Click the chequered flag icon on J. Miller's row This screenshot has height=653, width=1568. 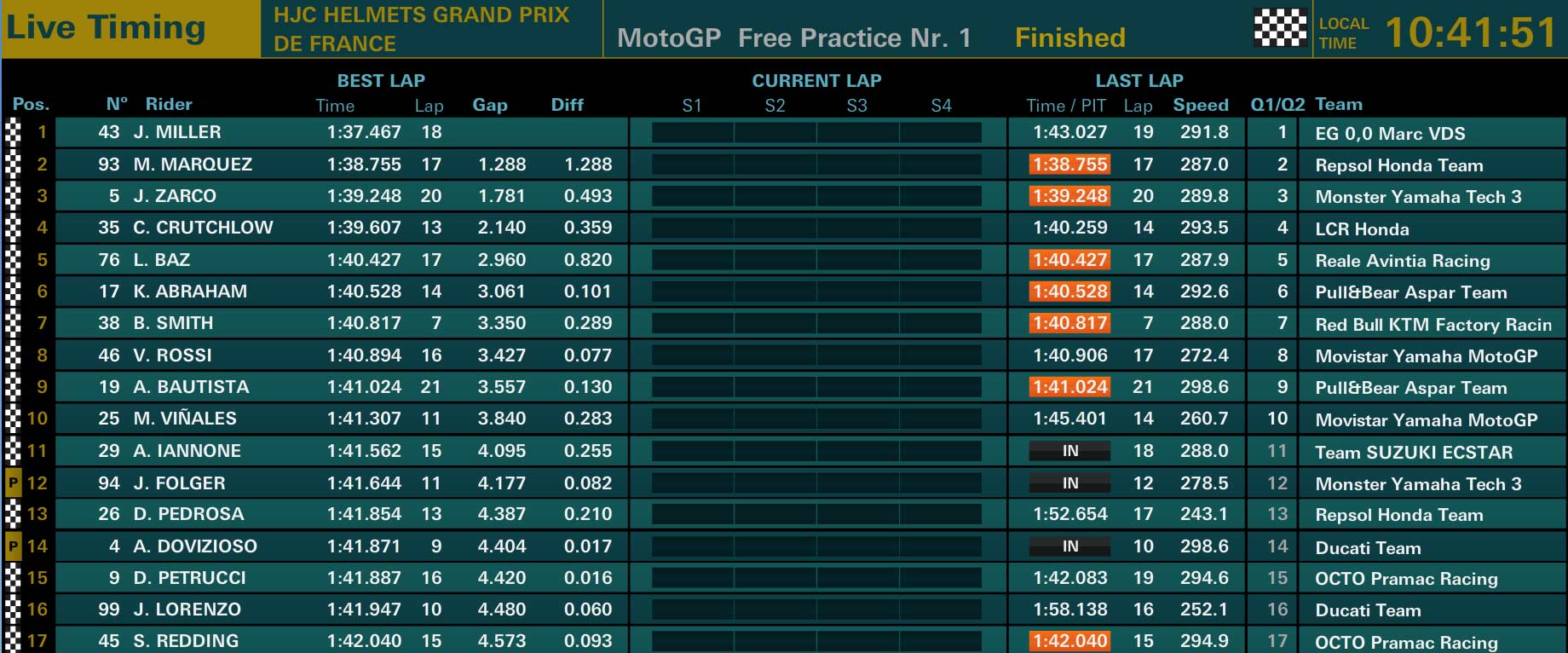coord(13,133)
